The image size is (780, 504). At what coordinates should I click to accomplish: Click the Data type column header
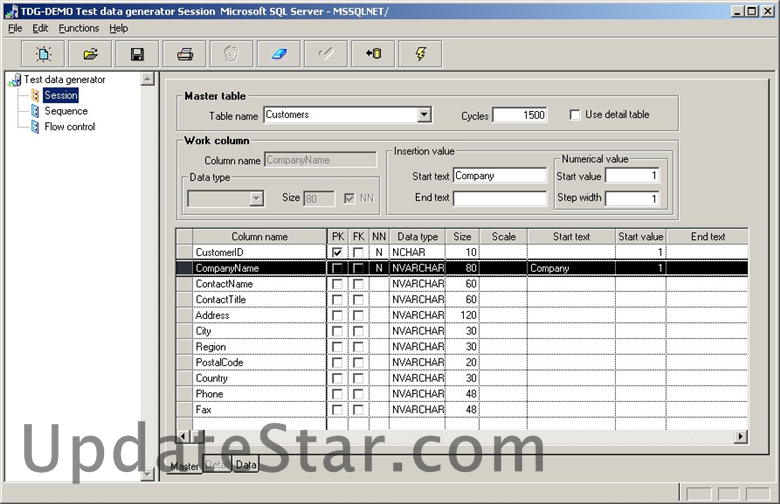click(417, 237)
